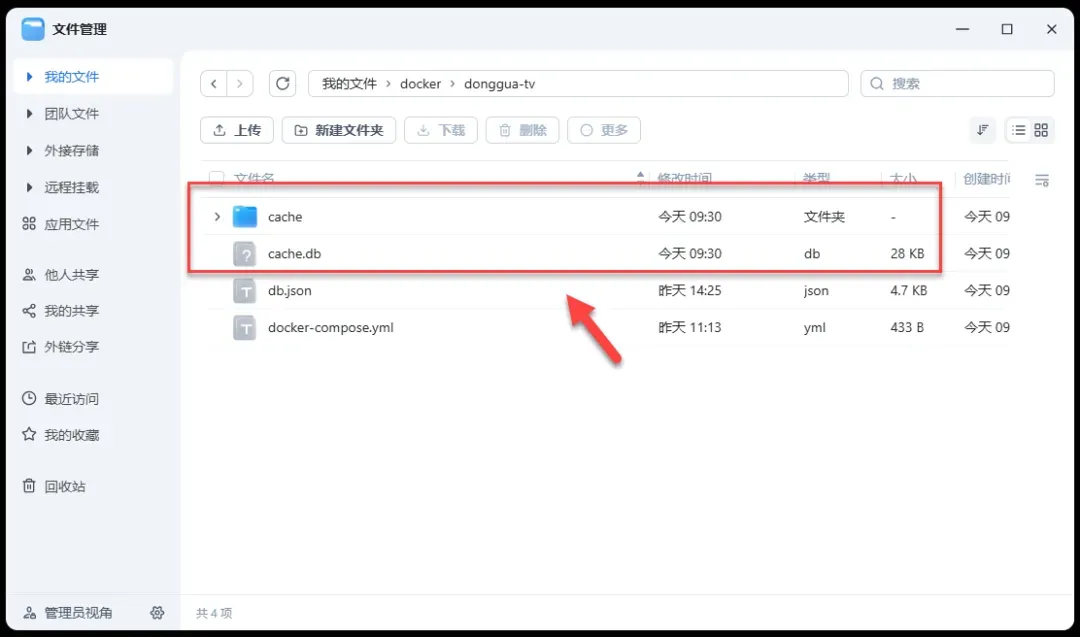Click the blue cache folder icon
Image resolution: width=1080 pixels, height=637 pixels.
click(x=245, y=216)
